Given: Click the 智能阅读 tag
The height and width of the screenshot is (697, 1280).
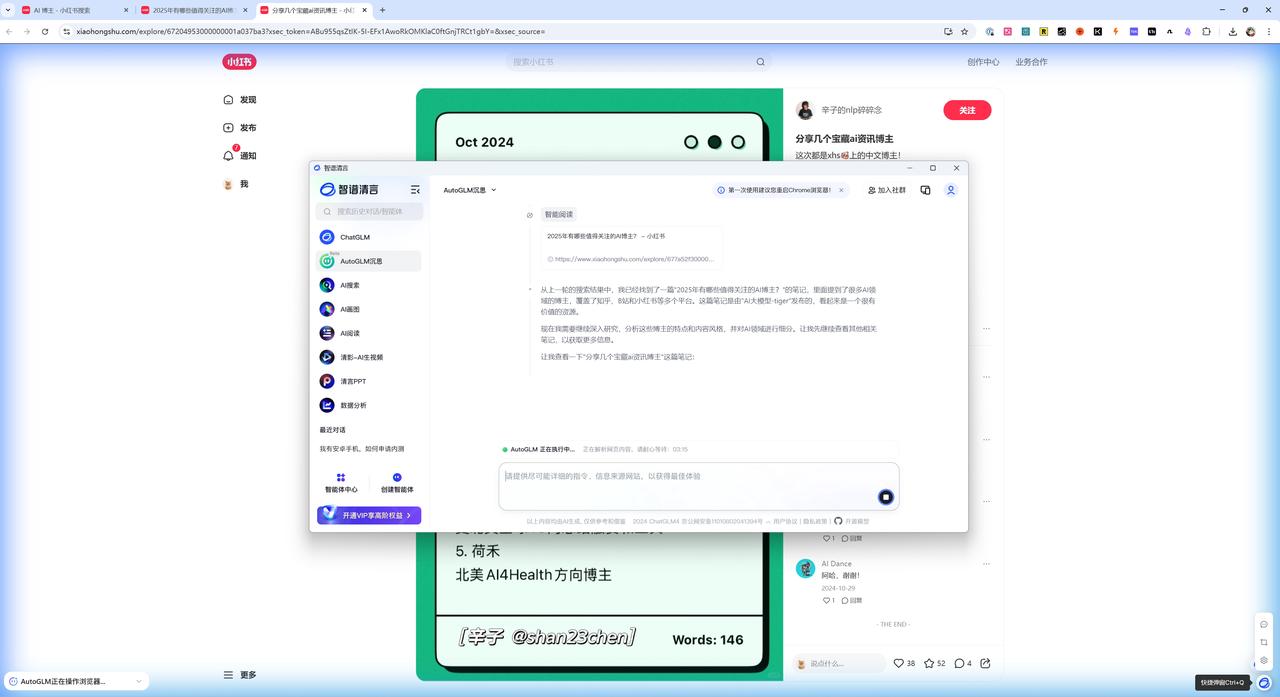Looking at the screenshot, I should tap(559, 214).
